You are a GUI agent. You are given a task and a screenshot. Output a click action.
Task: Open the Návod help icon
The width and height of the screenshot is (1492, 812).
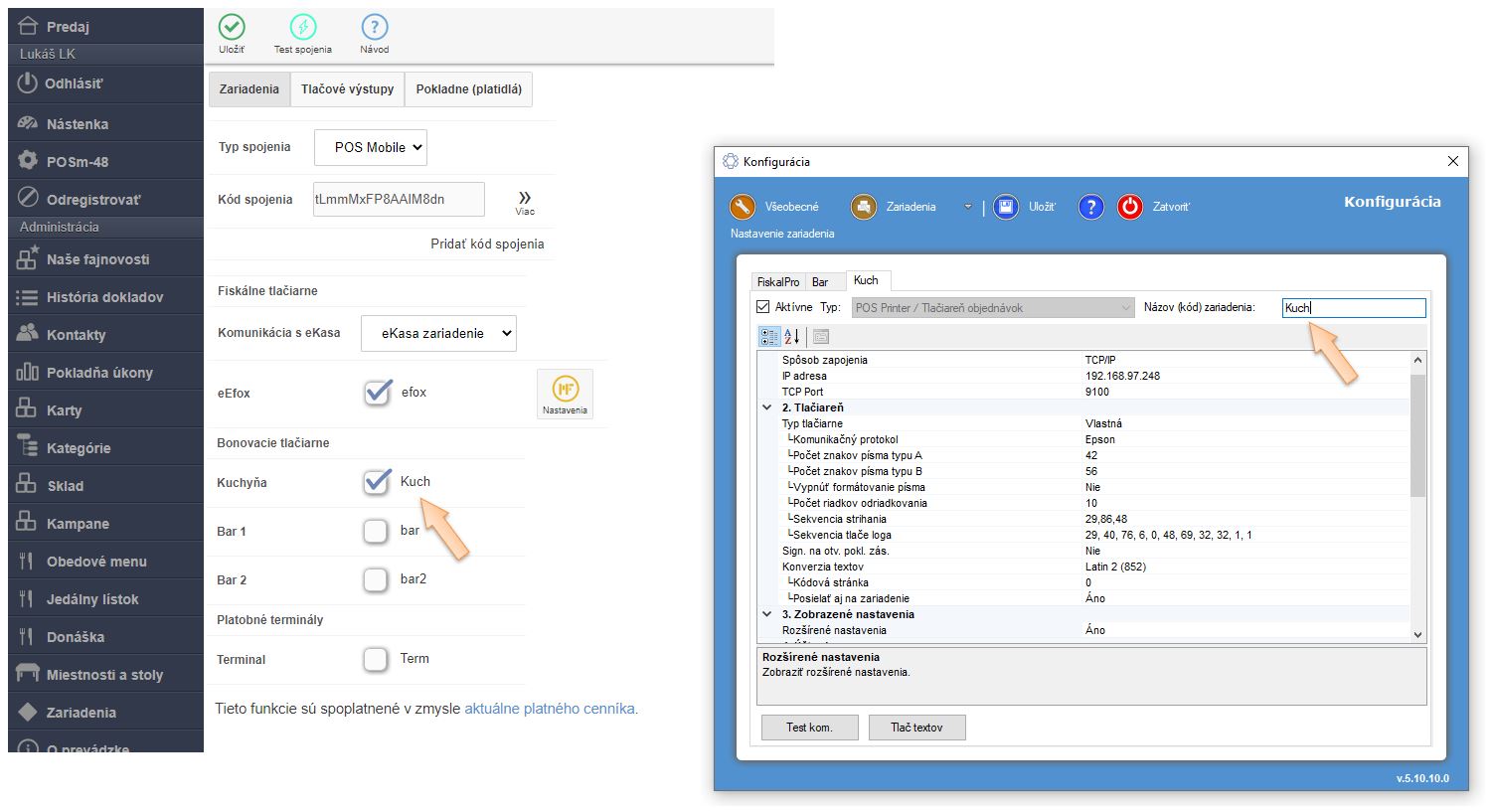[x=375, y=28]
